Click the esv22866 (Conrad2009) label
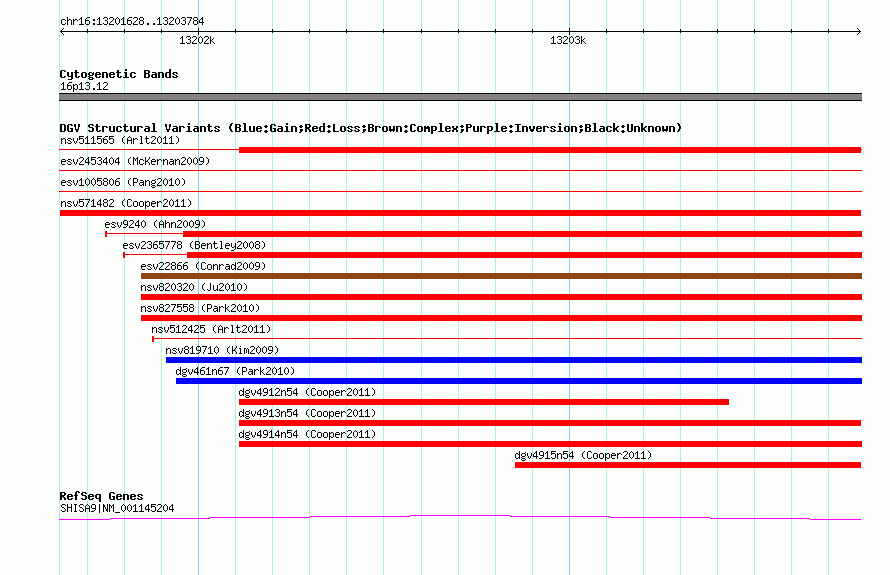This screenshot has height=575, width=890. click(x=203, y=266)
